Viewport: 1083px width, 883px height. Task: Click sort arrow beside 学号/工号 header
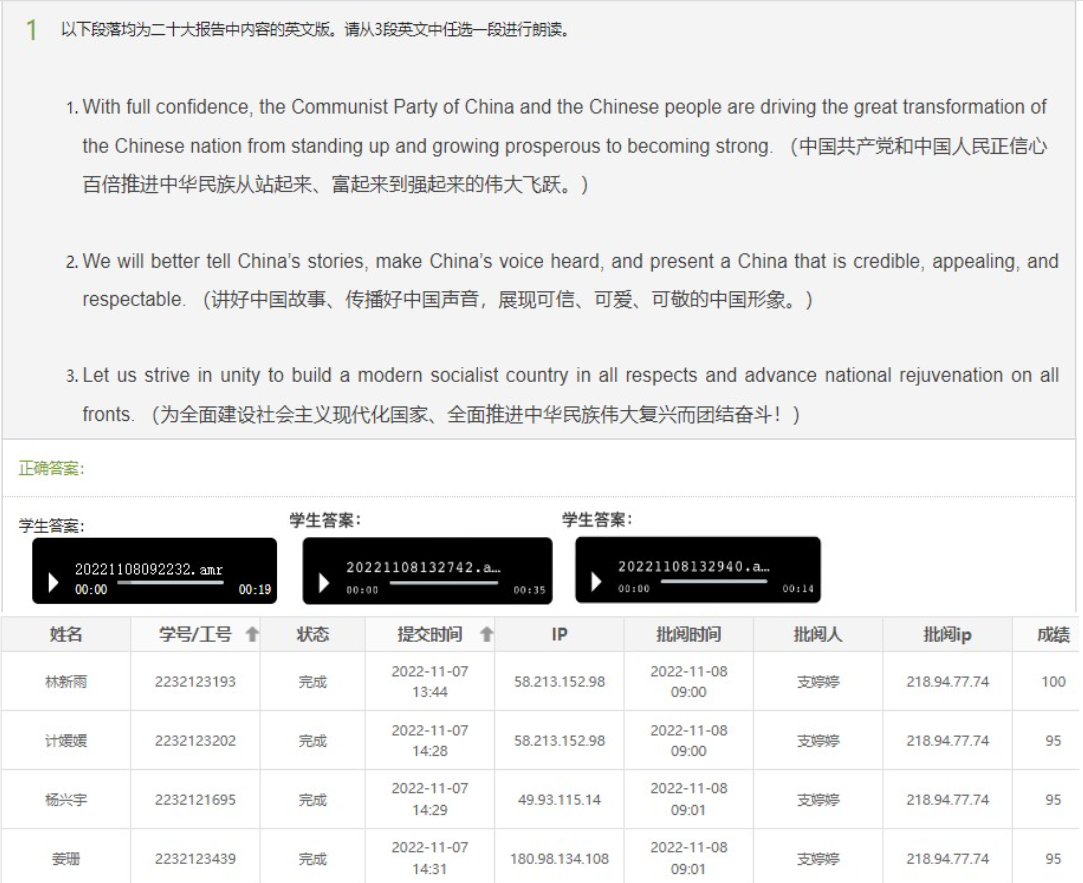click(x=252, y=634)
